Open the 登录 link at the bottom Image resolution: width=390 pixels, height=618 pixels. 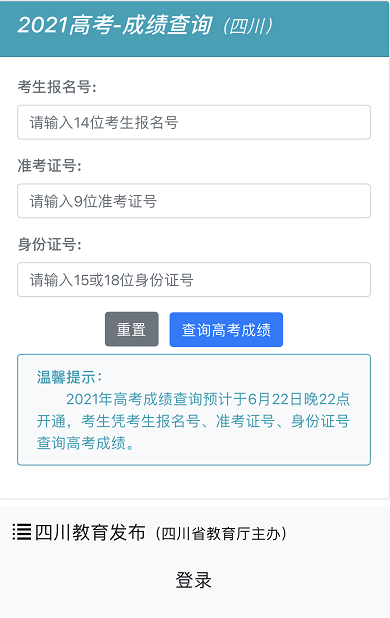click(193, 580)
